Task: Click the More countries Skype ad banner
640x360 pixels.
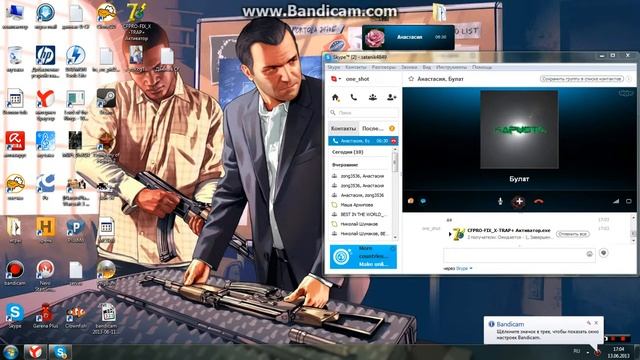Action: (x=363, y=256)
